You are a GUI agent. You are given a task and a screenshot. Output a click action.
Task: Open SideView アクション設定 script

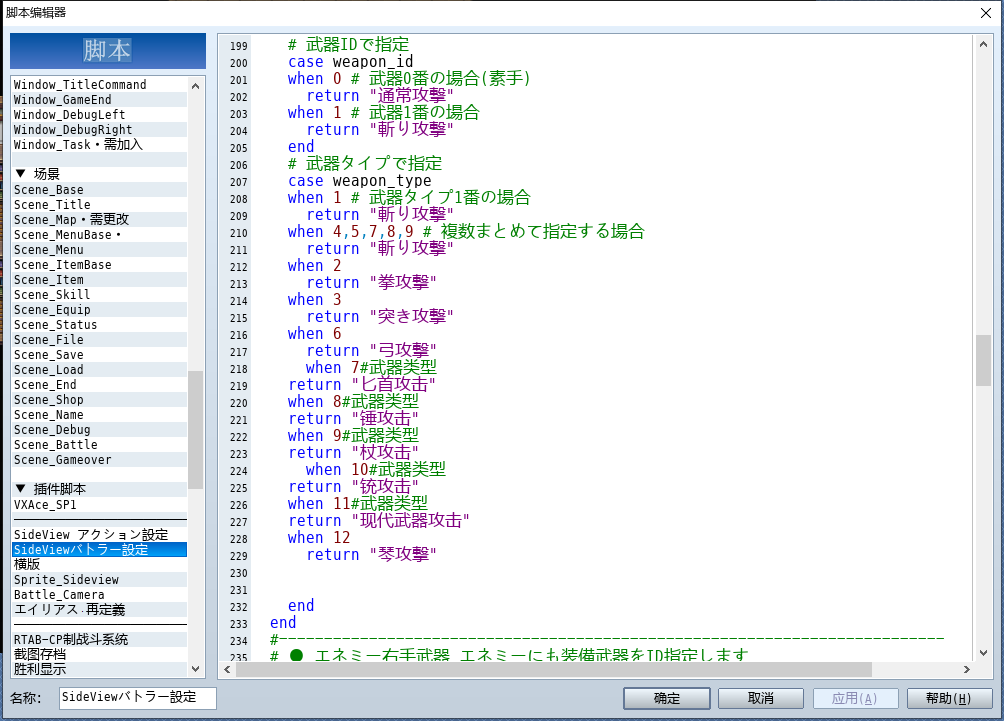pos(99,535)
